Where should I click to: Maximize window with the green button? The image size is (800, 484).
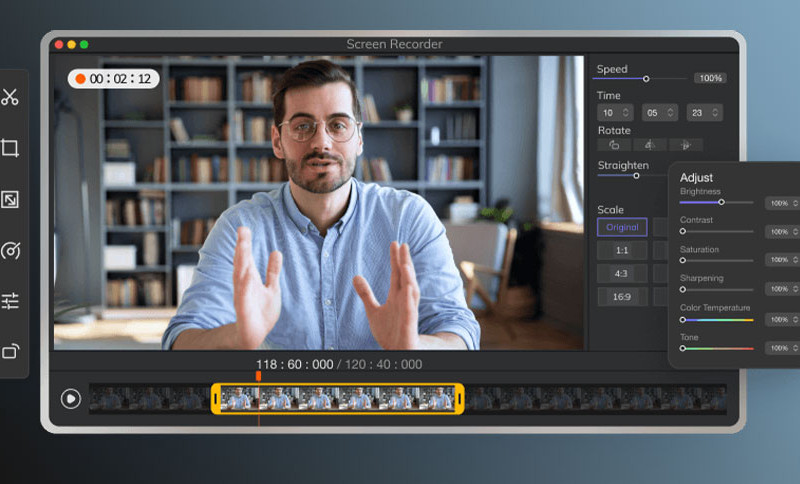click(x=84, y=45)
